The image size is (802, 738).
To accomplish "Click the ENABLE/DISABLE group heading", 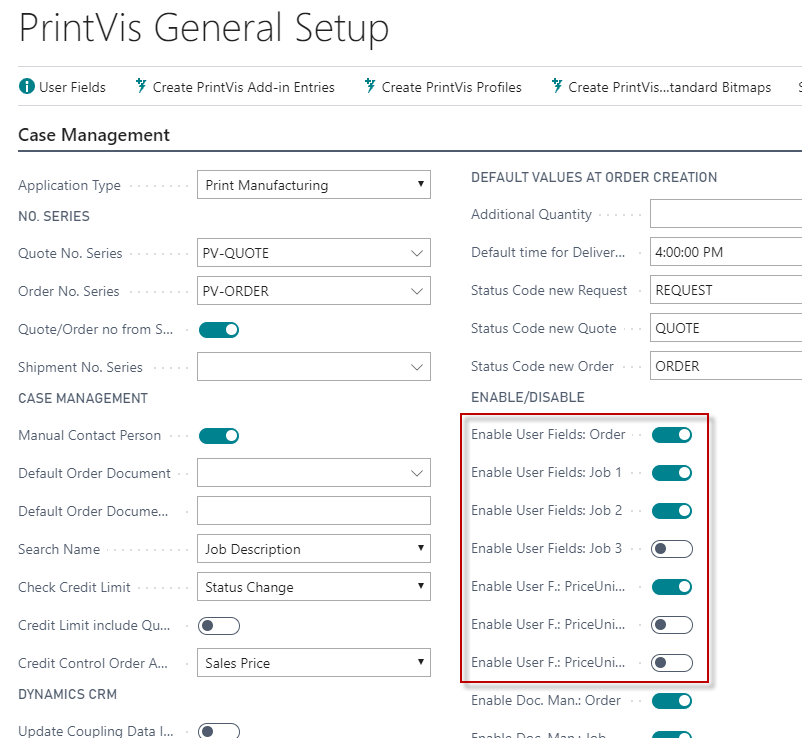I will pos(527,397).
